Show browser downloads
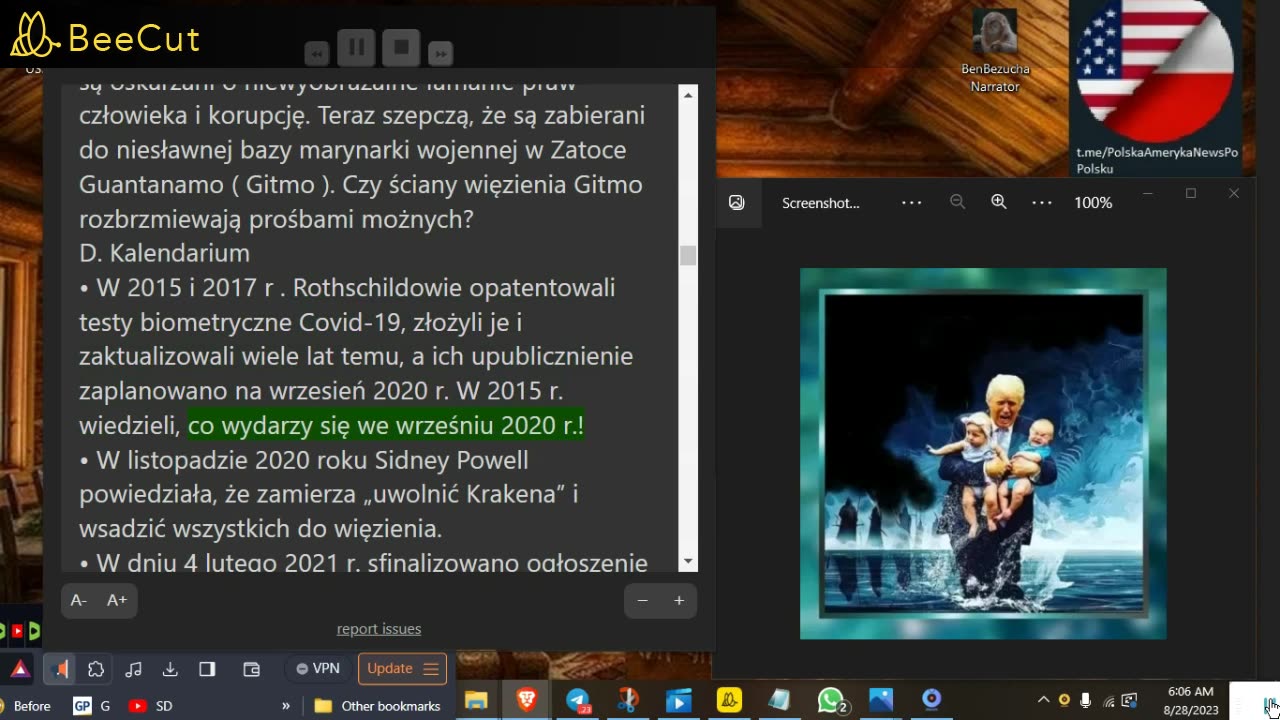1280x720 pixels. pos(170,669)
